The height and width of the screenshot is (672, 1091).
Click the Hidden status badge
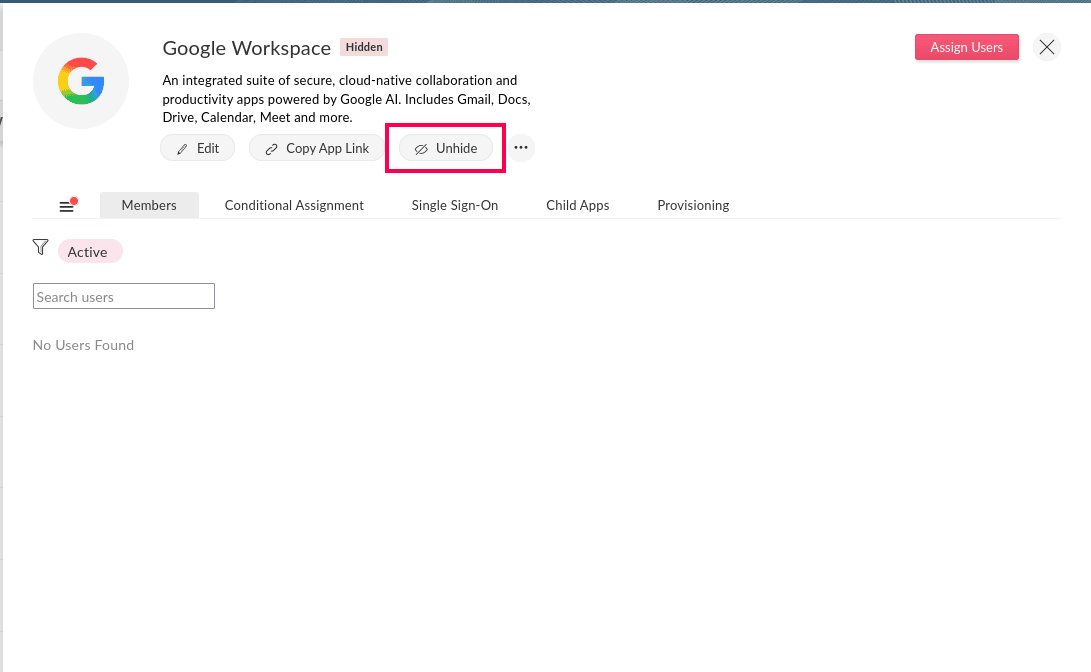click(x=364, y=47)
